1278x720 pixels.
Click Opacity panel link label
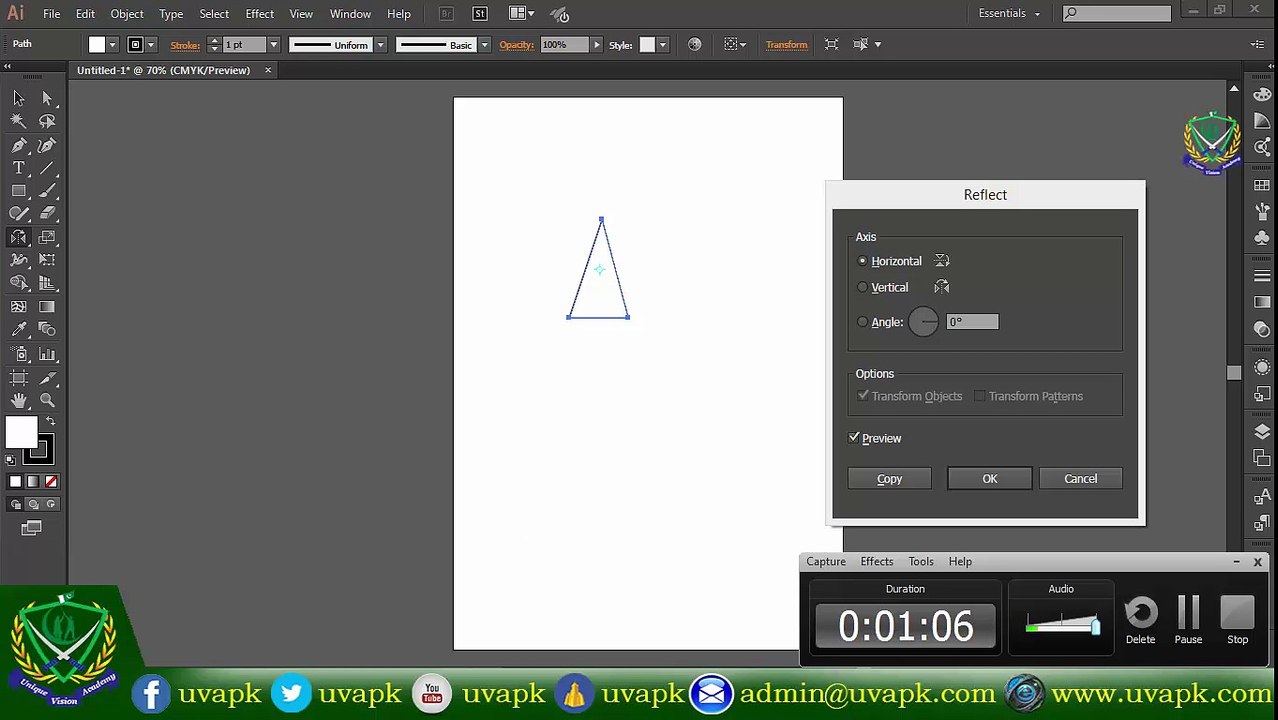[x=516, y=45]
